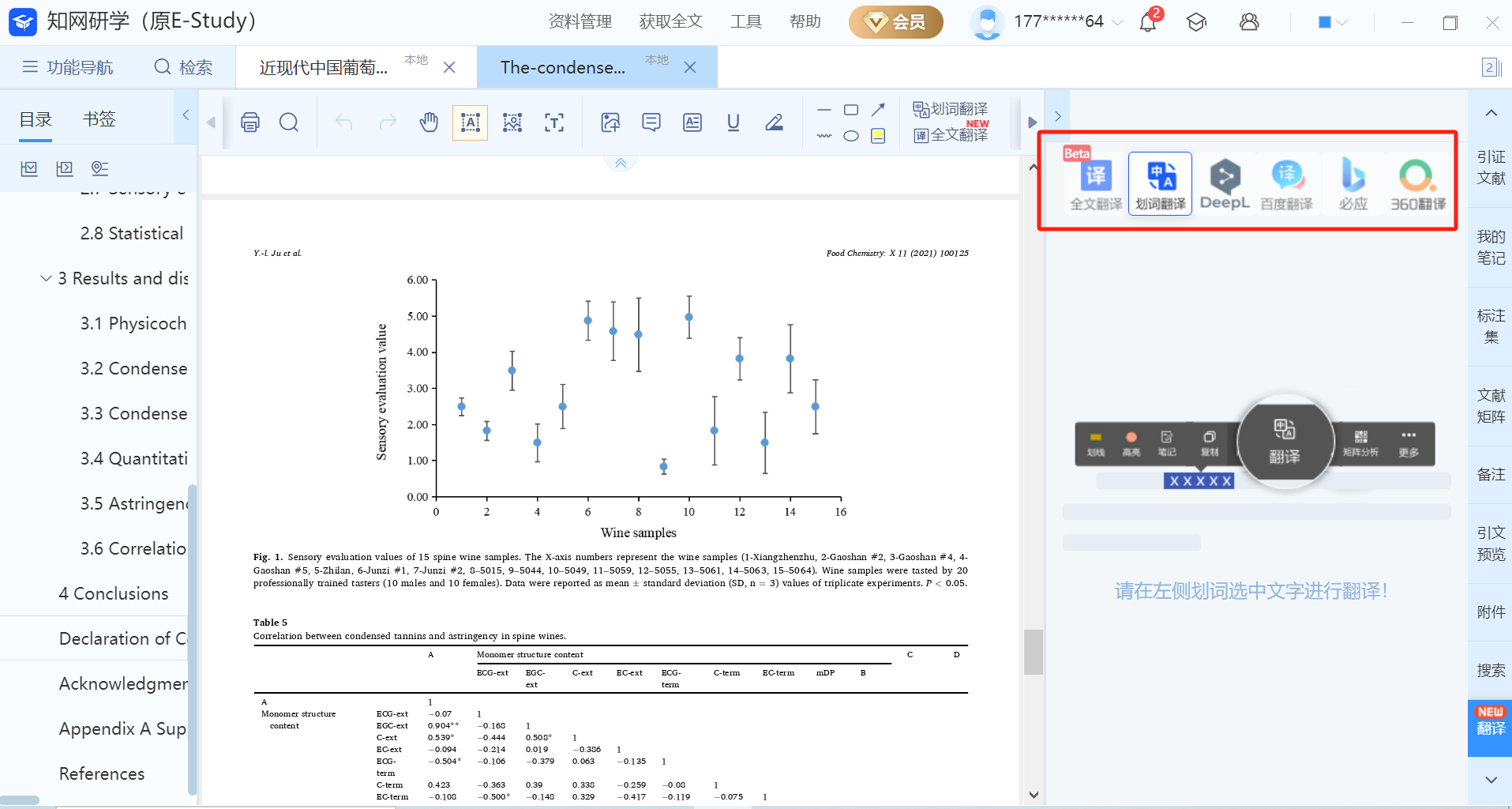The height and width of the screenshot is (809, 1512).
Task: Select the underline annotation tool
Action: click(733, 122)
